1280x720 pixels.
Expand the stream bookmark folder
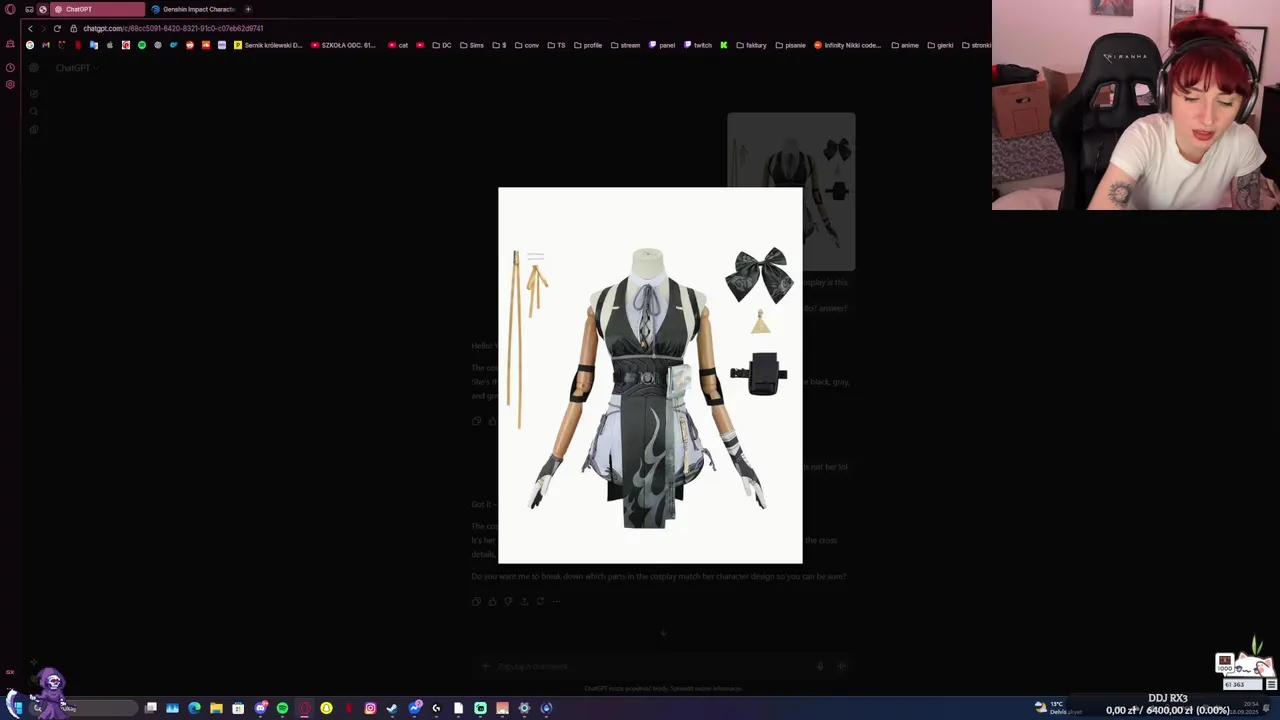tap(625, 45)
